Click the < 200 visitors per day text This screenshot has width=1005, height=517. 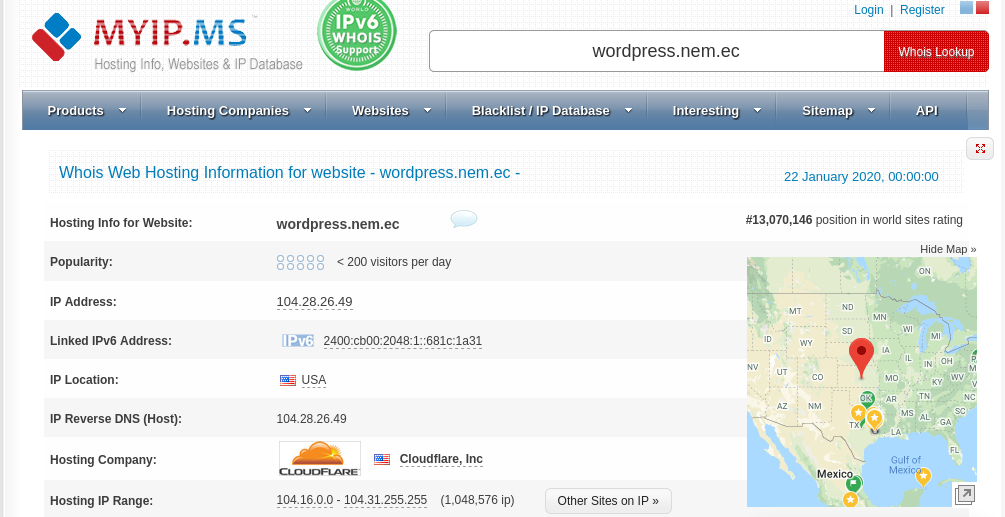(394, 262)
